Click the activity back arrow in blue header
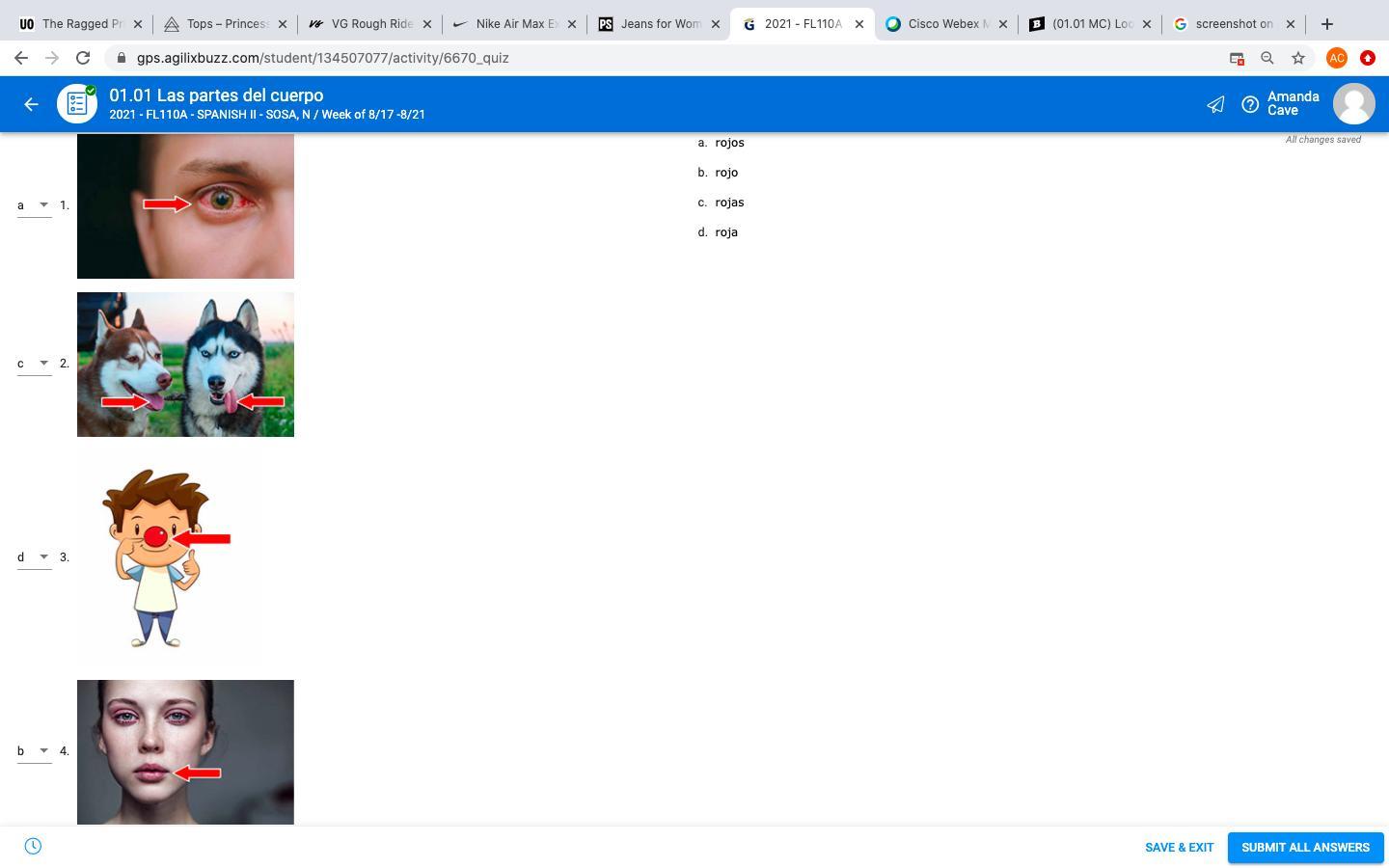The height and width of the screenshot is (868, 1389). pyautogui.click(x=31, y=104)
